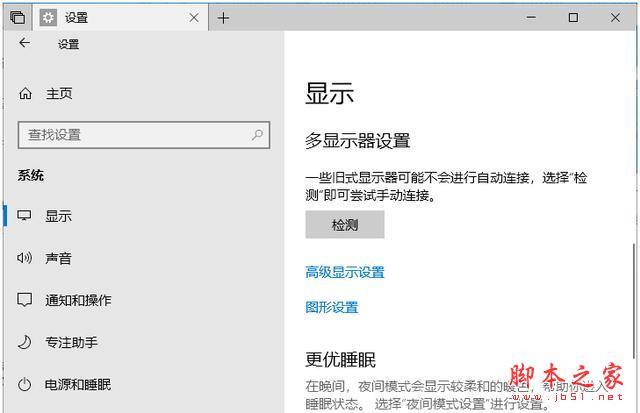Viewport: 640px width, 413px height.
Task: Open 专注助手 focus assist settings
Action: 71,342
